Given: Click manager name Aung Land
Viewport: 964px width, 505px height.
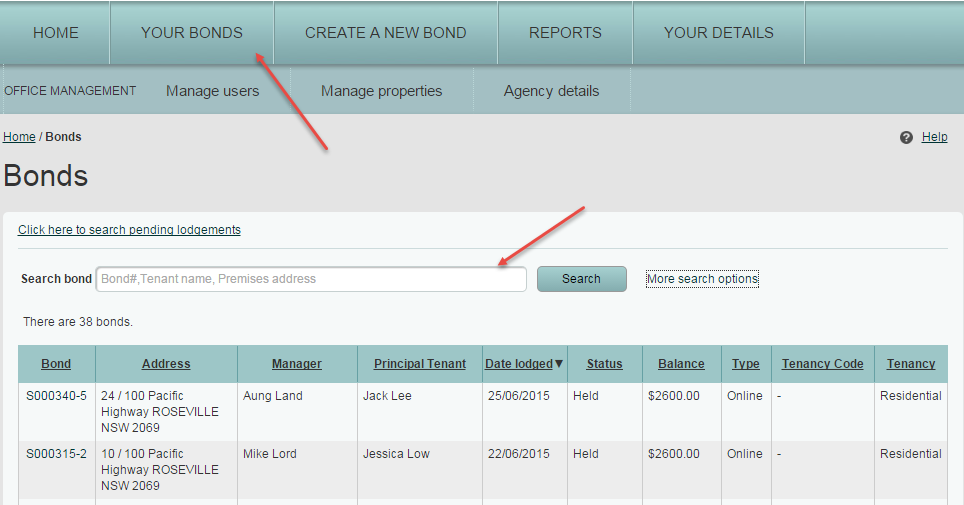Looking at the screenshot, I should tap(272, 396).
